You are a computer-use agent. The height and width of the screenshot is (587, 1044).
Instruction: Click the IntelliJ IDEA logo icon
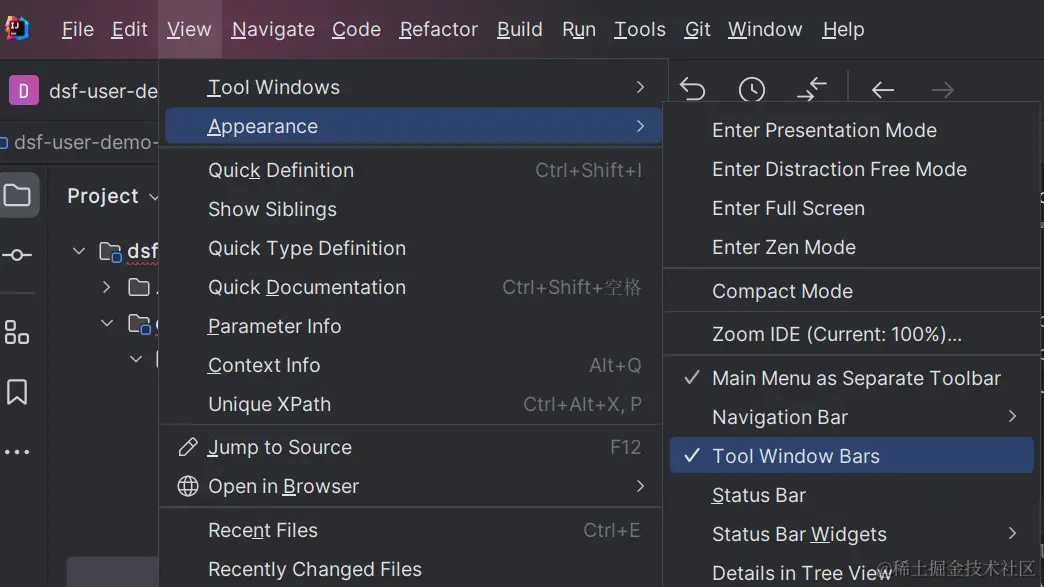17,29
